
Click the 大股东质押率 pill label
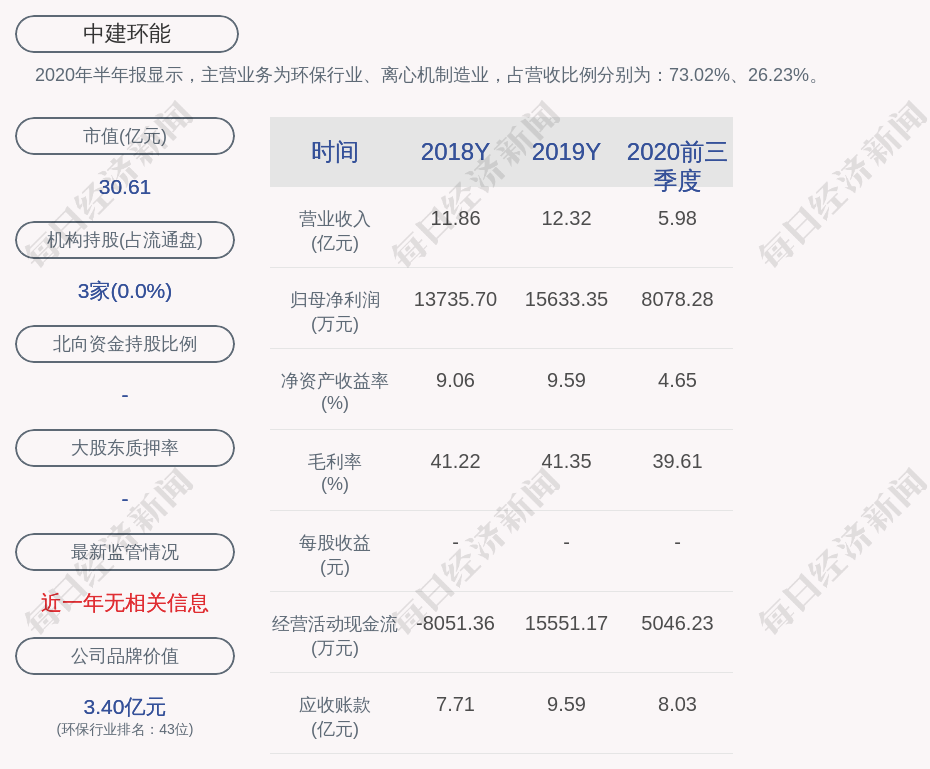click(x=125, y=448)
